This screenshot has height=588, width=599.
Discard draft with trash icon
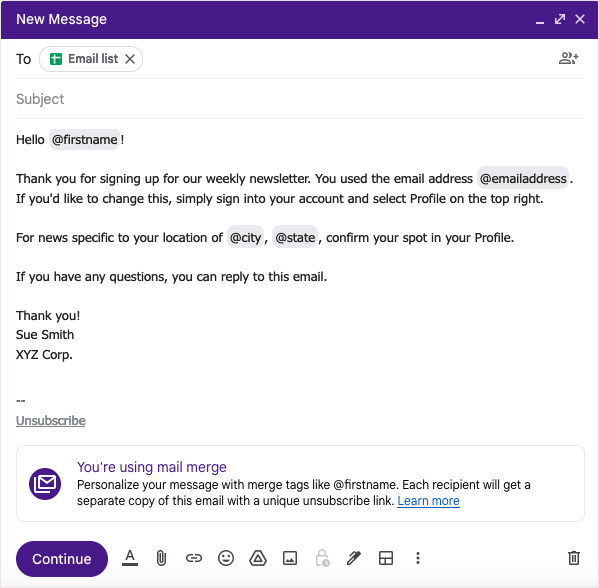tap(574, 558)
